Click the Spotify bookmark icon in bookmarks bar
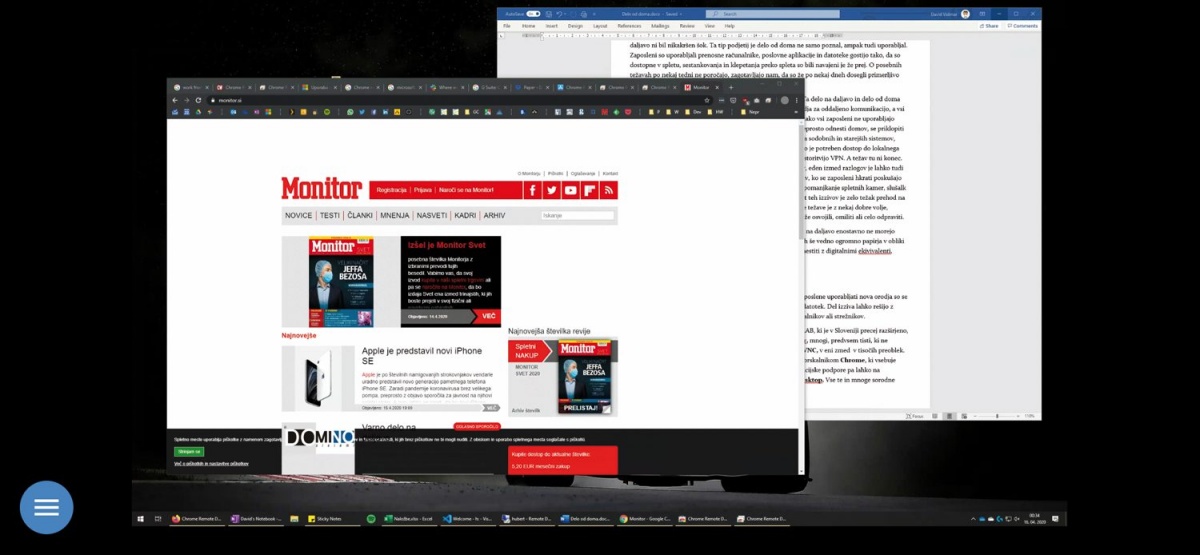 coord(327,112)
